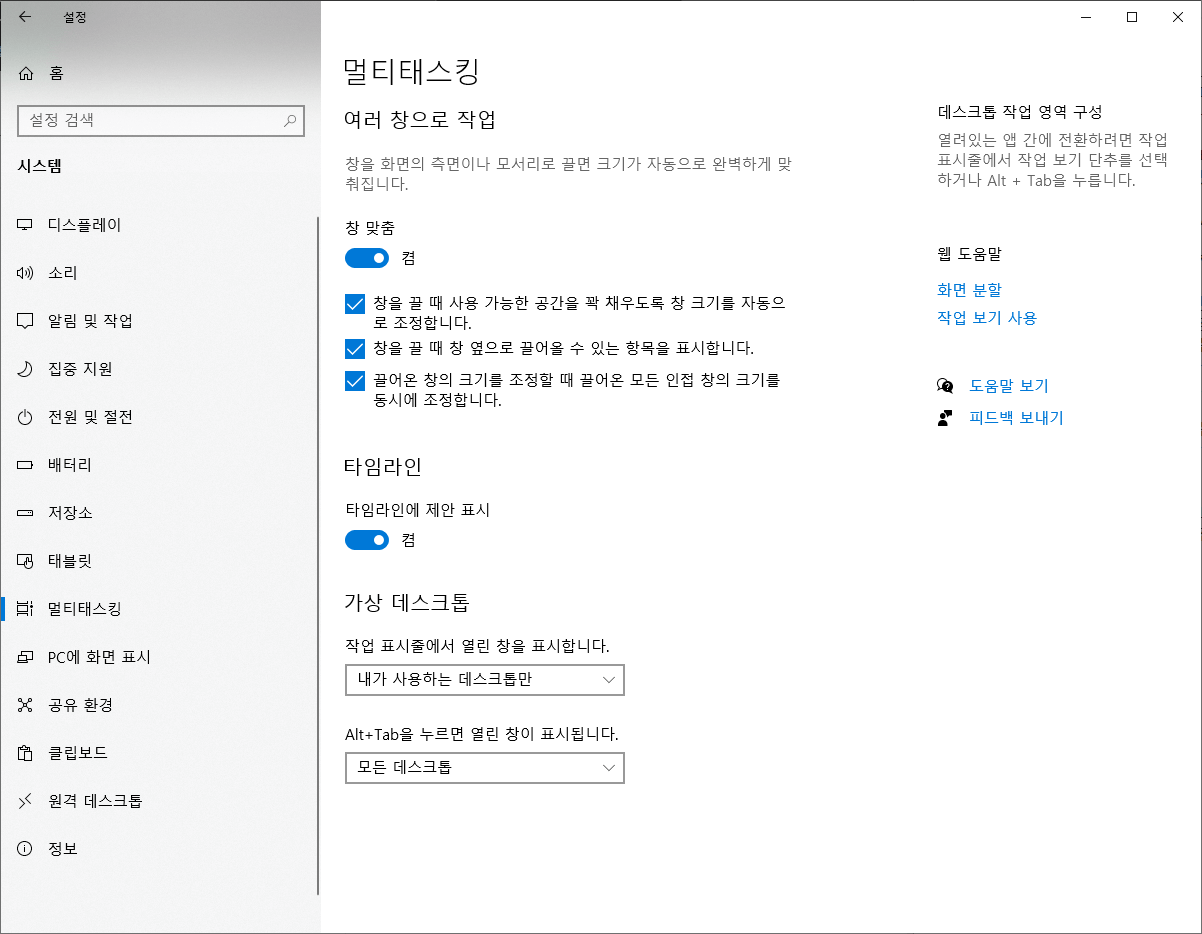The width and height of the screenshot is (1202, 934).
Task: Click the 집중 지원 moon icon
Action: click(26, 369)
